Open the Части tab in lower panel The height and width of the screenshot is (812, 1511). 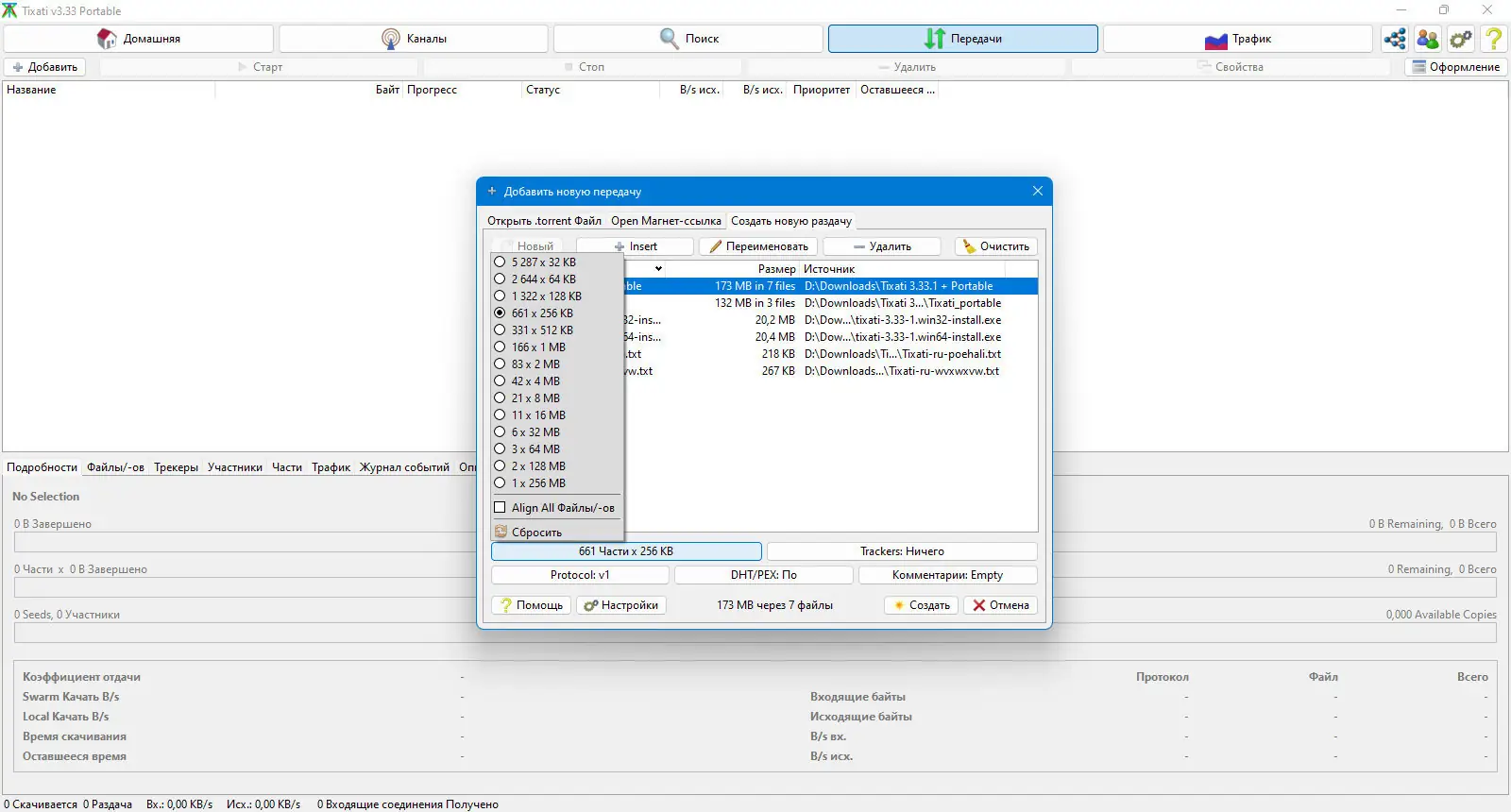[x=287, y=467]
